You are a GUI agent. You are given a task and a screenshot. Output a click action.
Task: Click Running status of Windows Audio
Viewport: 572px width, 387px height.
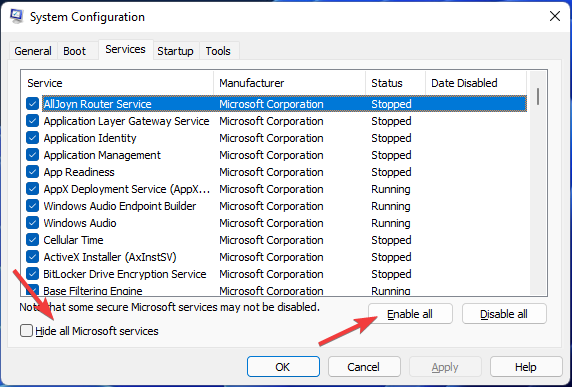(x=391, y=223)
